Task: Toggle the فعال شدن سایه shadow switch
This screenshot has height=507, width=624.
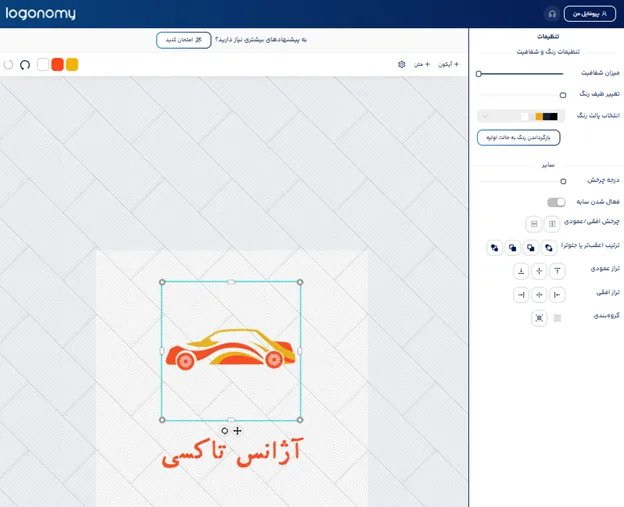Action: point(556,202)
